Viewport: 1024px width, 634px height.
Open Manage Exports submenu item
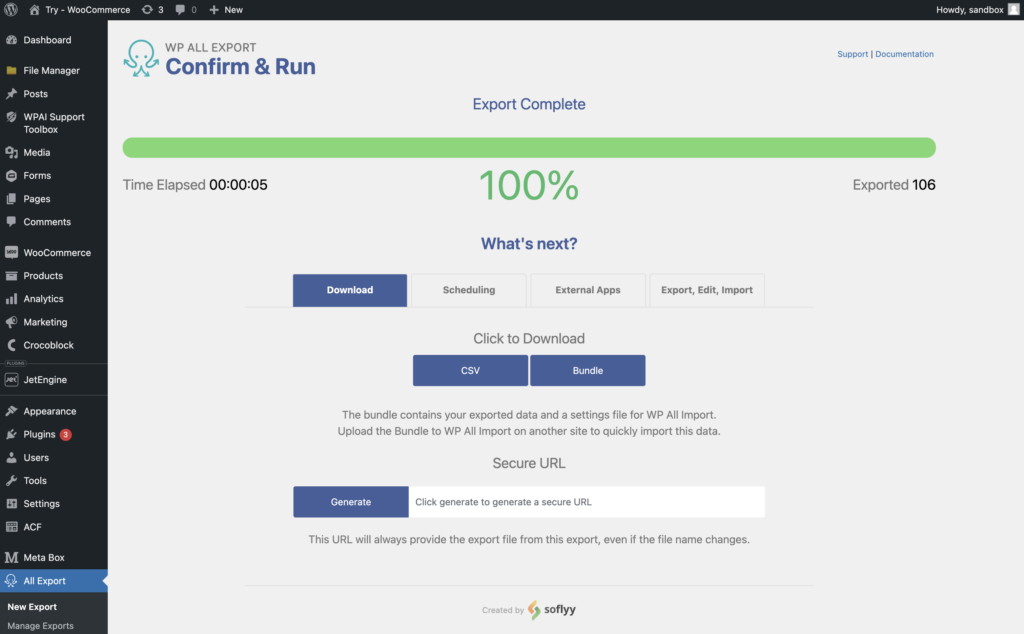tap(40, 626)
